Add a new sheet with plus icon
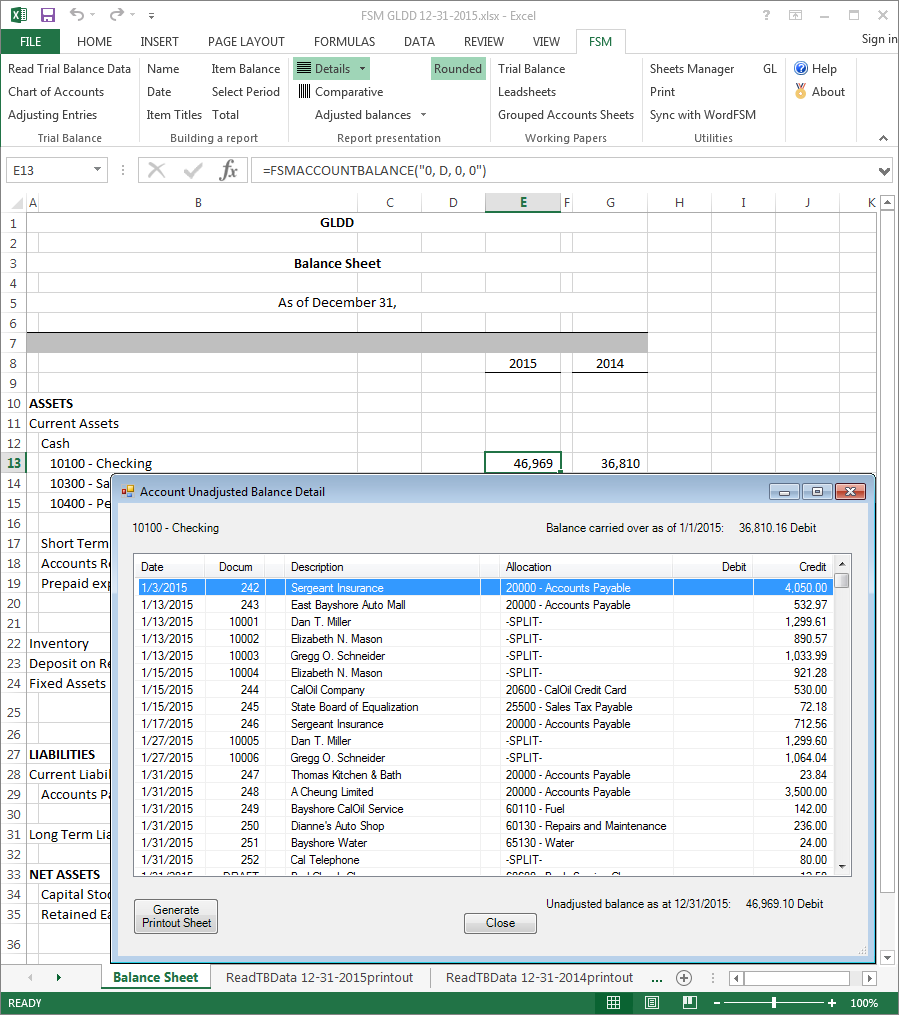 tap(683, 977)
